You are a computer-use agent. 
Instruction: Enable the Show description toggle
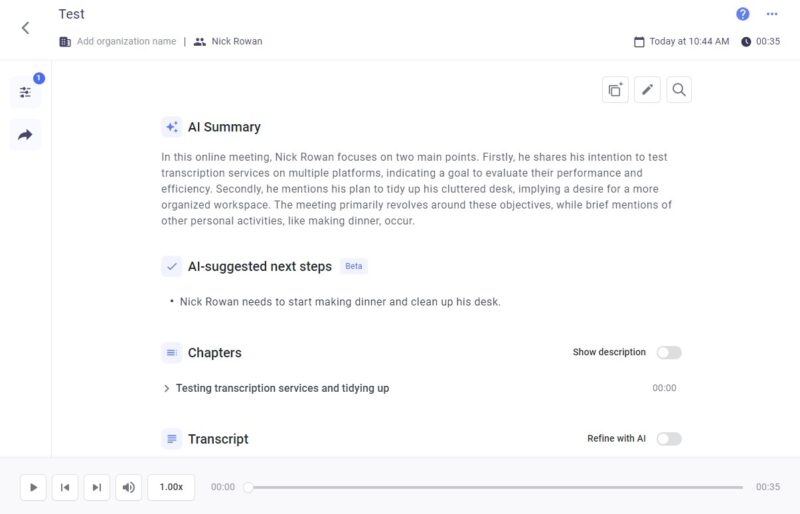[x=669, y=352]
